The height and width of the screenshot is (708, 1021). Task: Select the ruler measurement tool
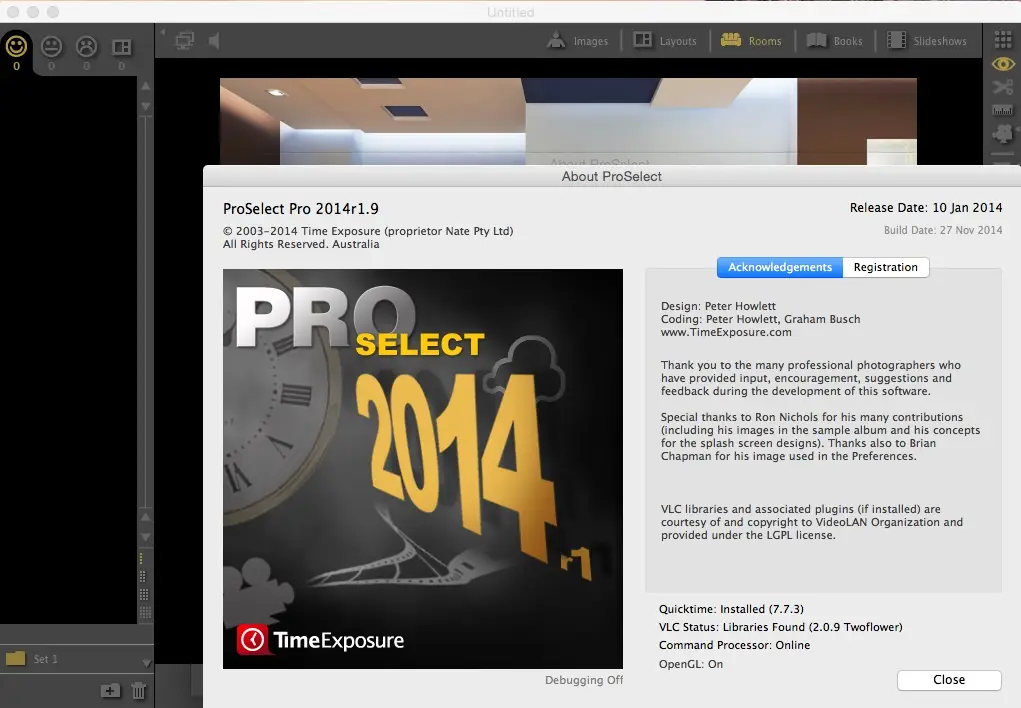pos(1003,110)
